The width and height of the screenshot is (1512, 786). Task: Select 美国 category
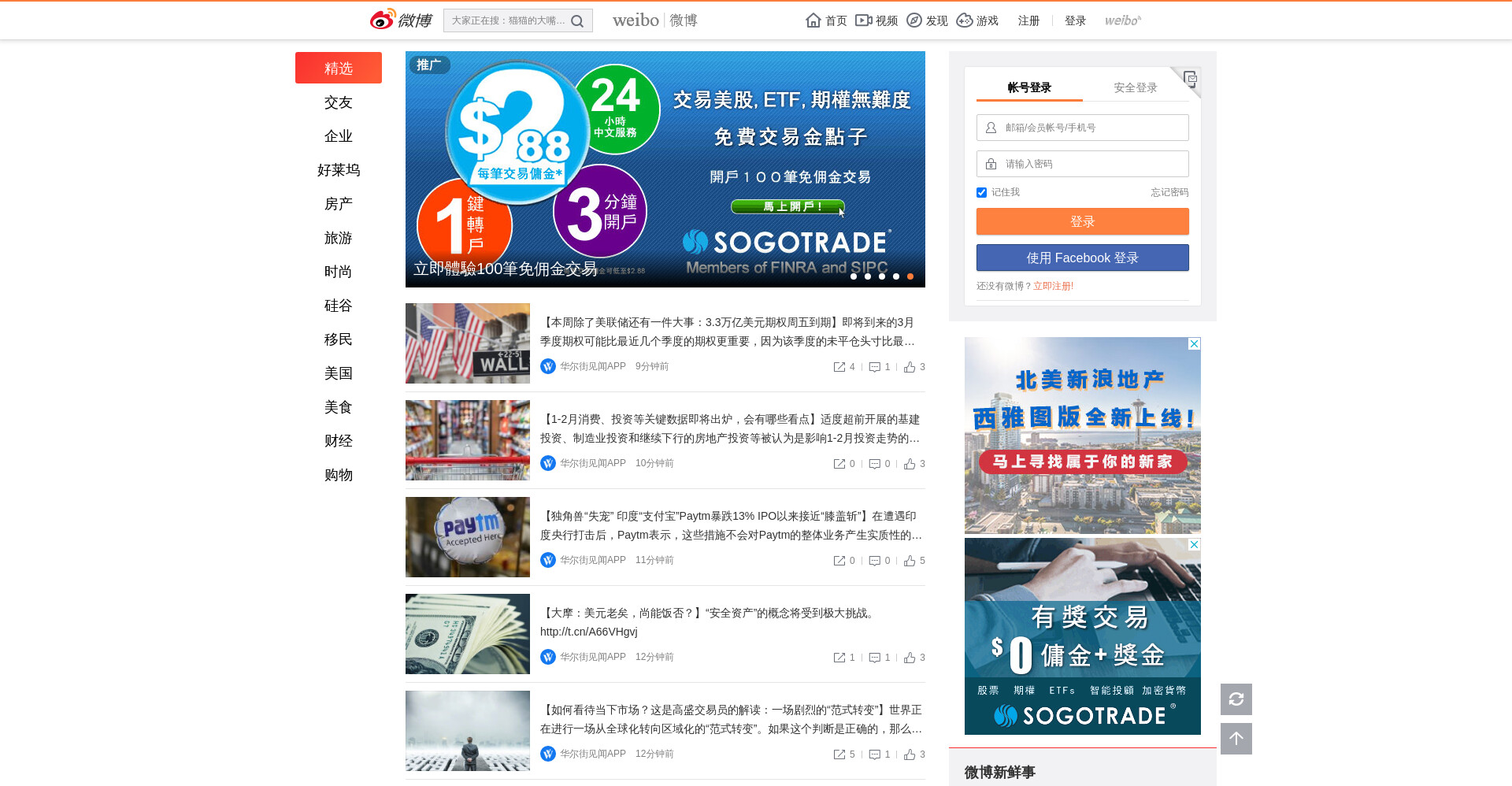pyautogui.click(x=339, y=373)
